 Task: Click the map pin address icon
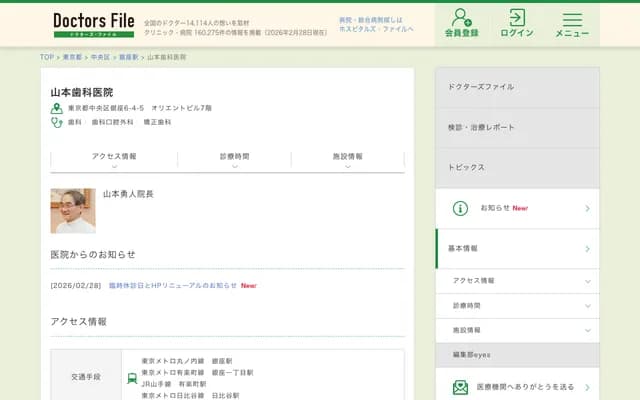[57, 108]
